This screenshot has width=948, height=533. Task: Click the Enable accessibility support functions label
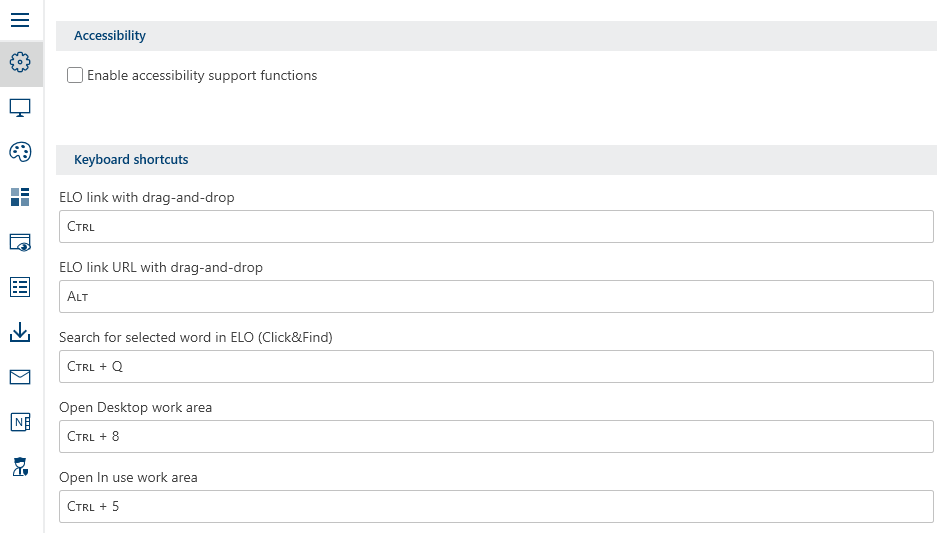[x=202, y=76]
